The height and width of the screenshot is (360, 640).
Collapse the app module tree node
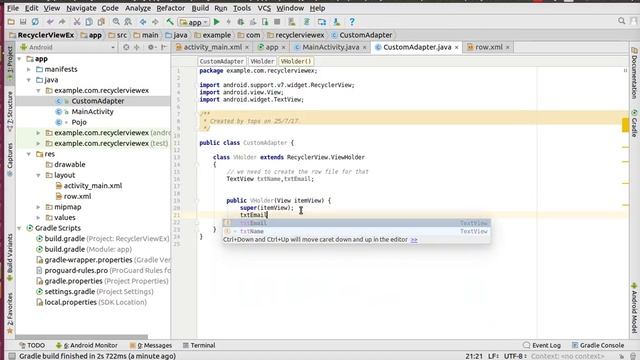pyautogui.click(x=19, y=59)
